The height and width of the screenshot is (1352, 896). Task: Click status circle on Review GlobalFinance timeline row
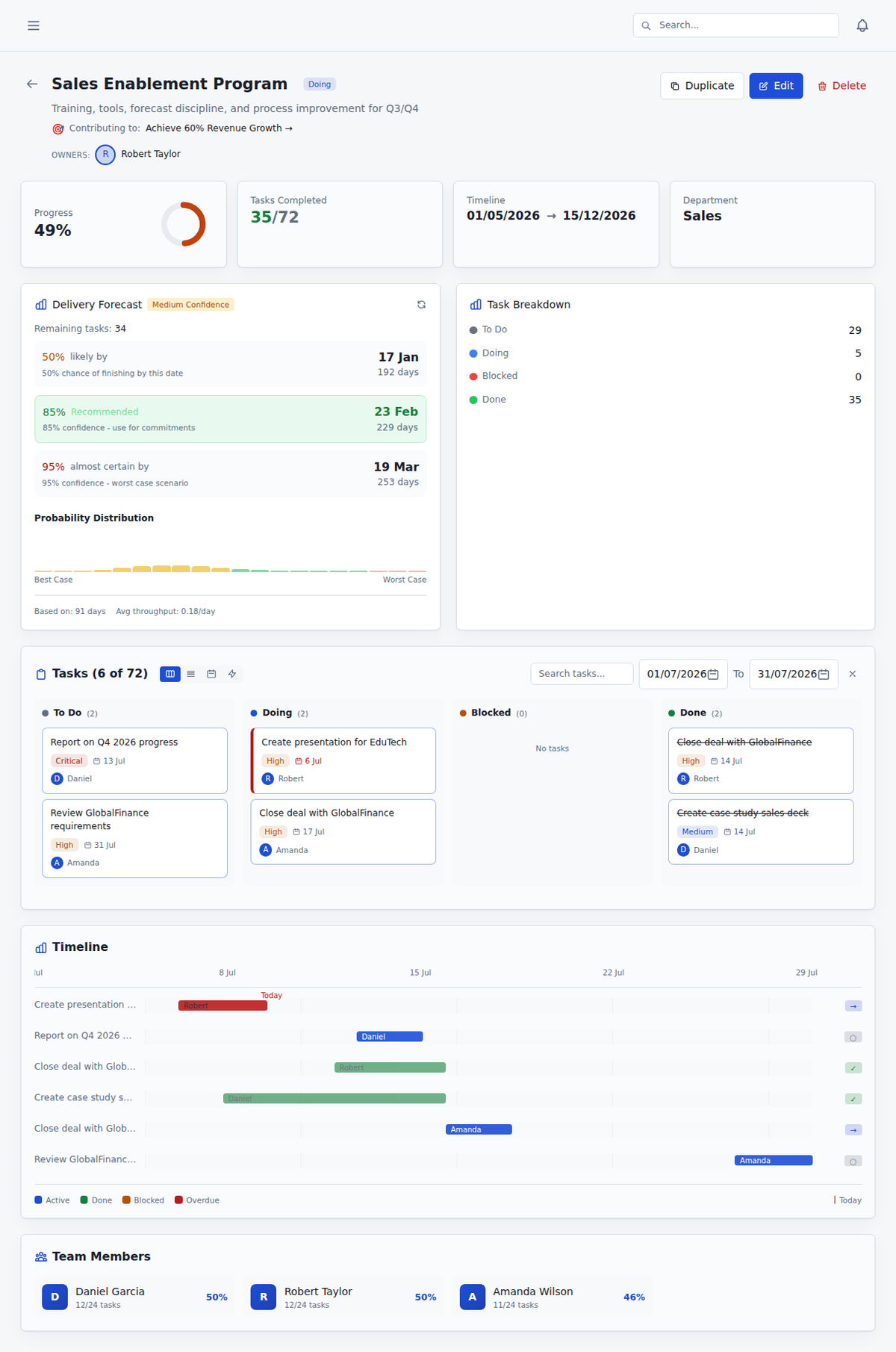853,1162
